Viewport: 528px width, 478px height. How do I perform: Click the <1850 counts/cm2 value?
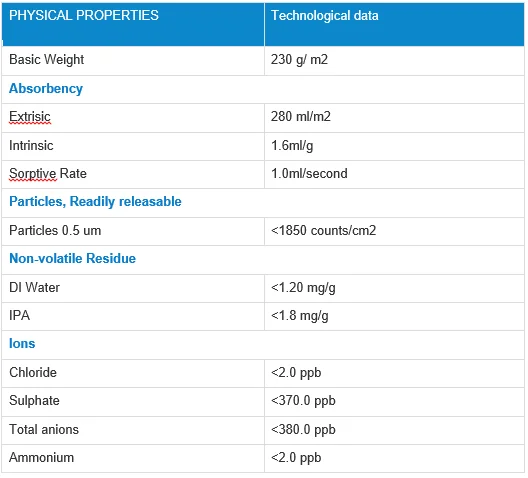(x=323, y=231)
